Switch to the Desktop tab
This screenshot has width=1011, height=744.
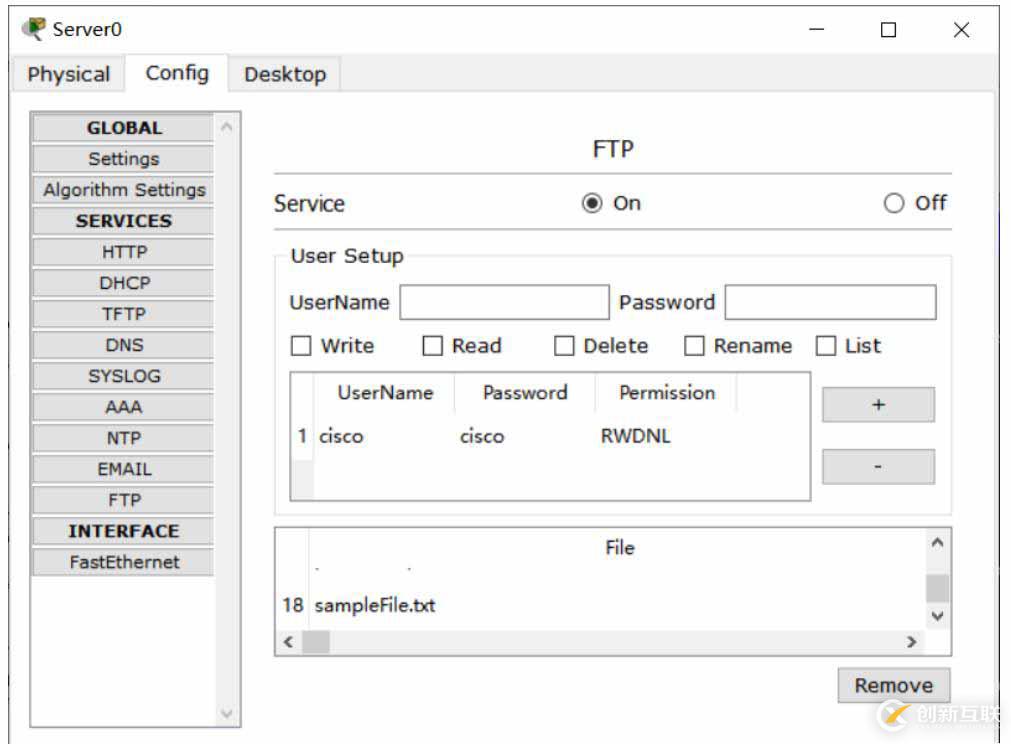point(285,74)
